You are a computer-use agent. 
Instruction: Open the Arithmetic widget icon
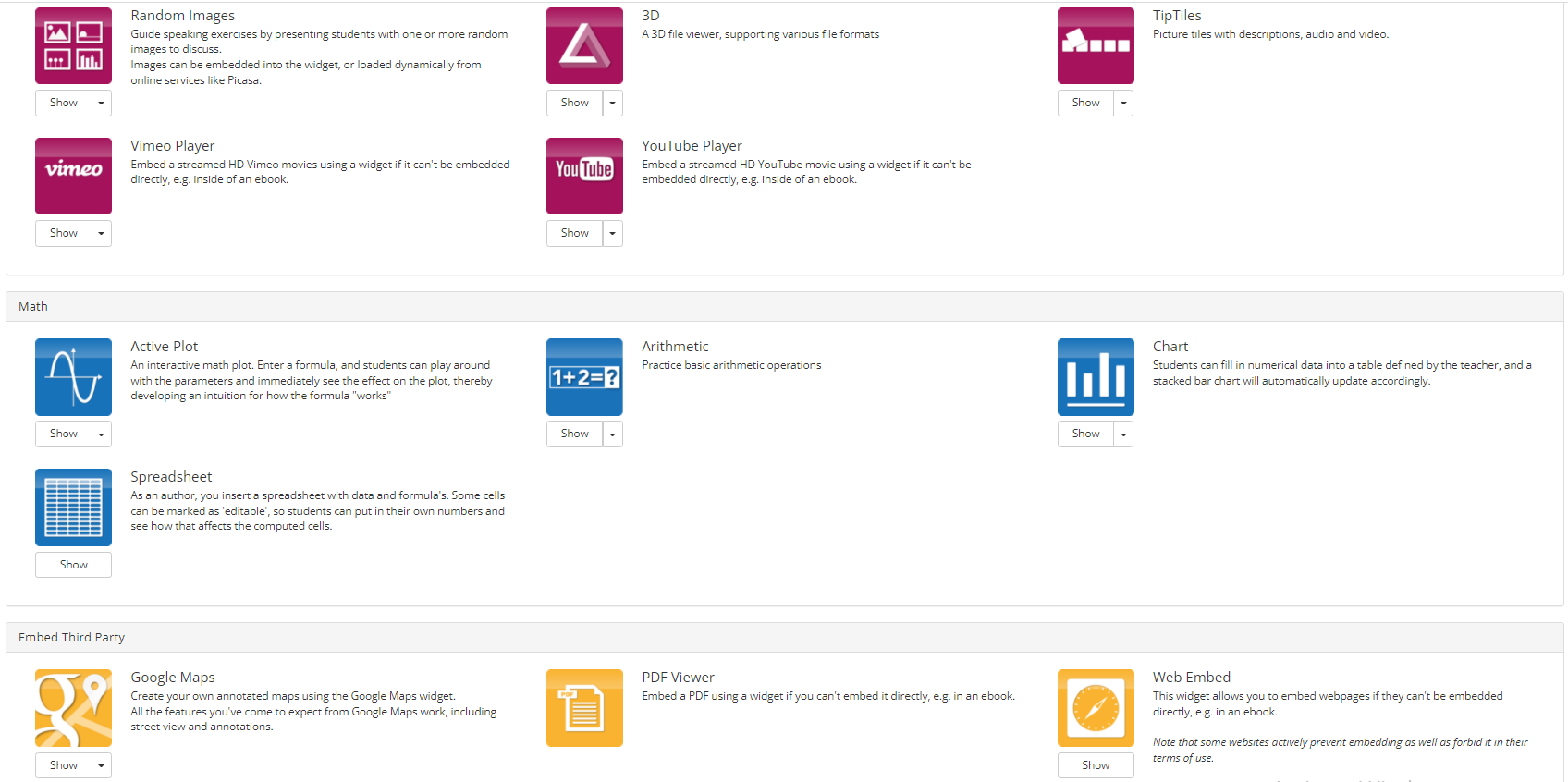[584, 377]
